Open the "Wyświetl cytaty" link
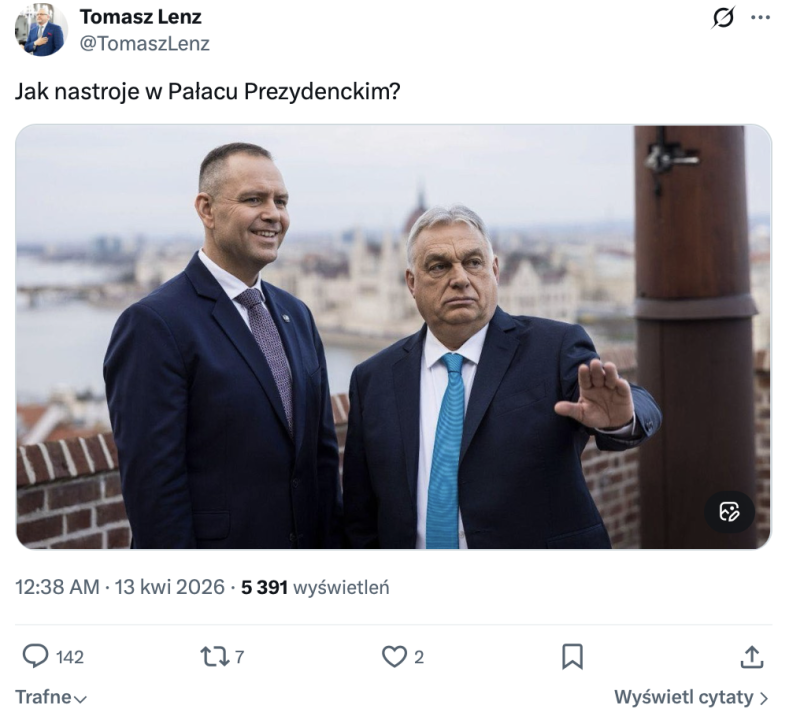The height and width of the screenshot is (720, 789). point(691,697)
